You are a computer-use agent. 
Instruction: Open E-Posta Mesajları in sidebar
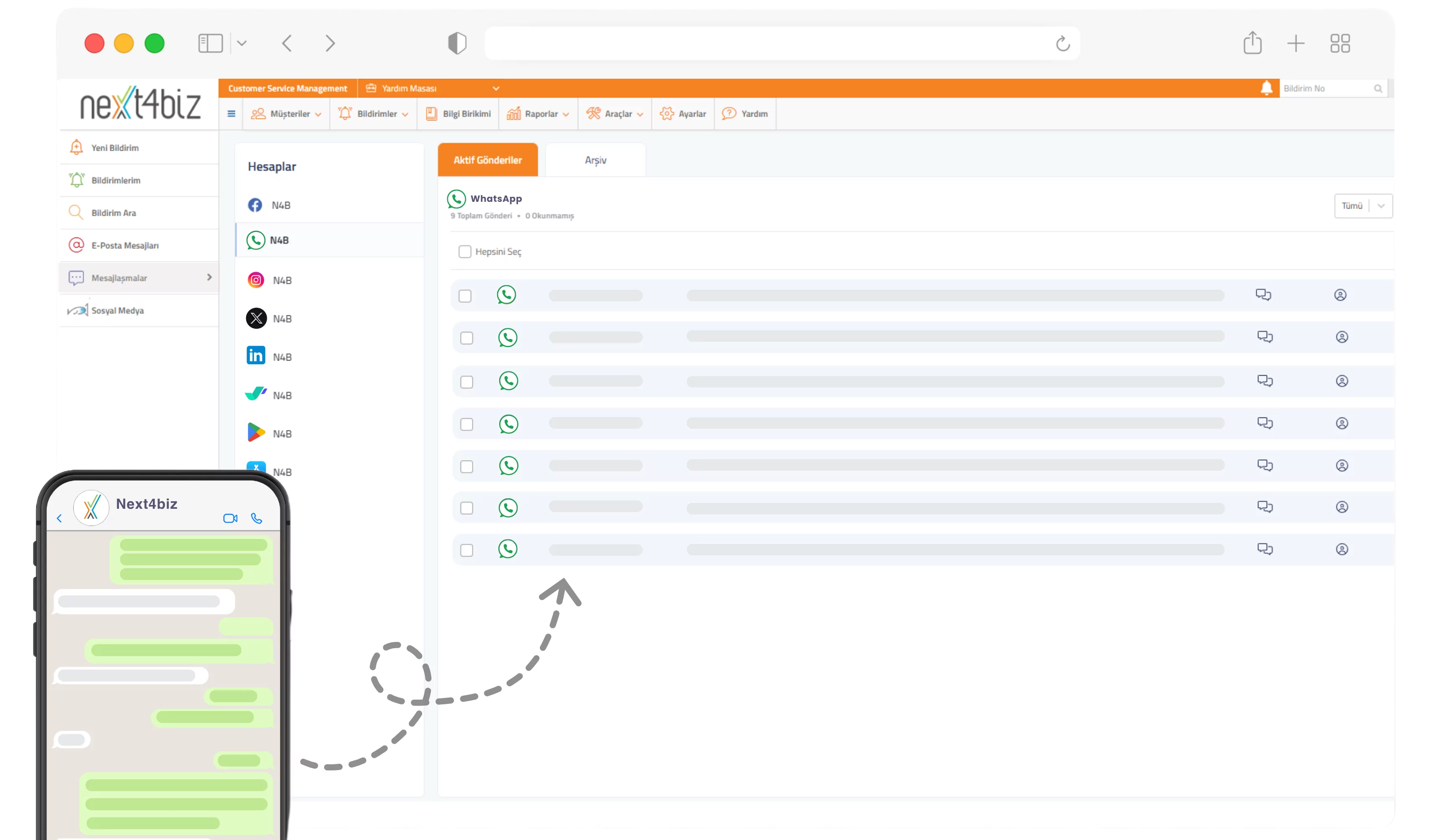coord(139,245)
